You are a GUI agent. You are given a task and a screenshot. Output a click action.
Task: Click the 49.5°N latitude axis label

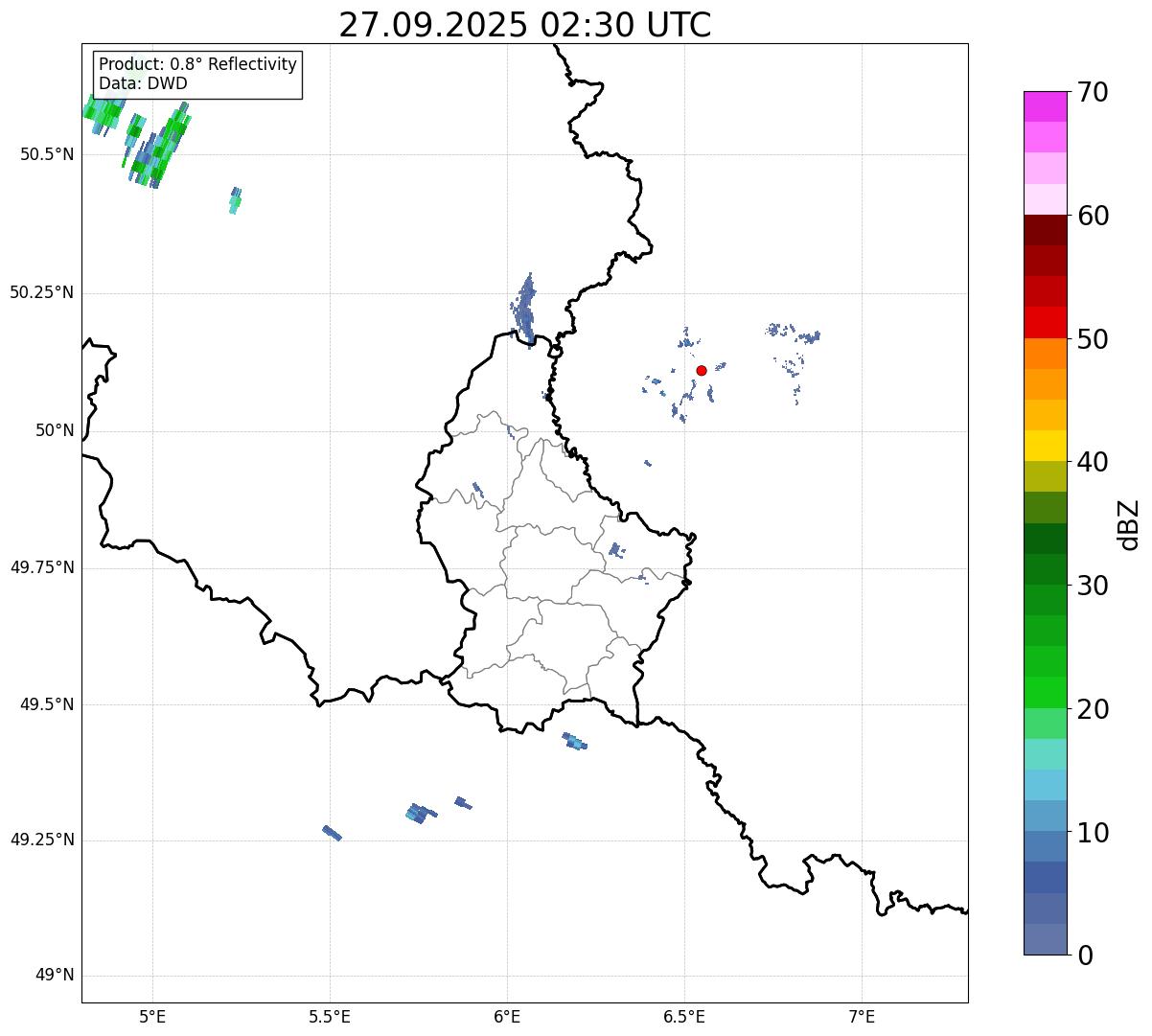click(x=46, y=704)
